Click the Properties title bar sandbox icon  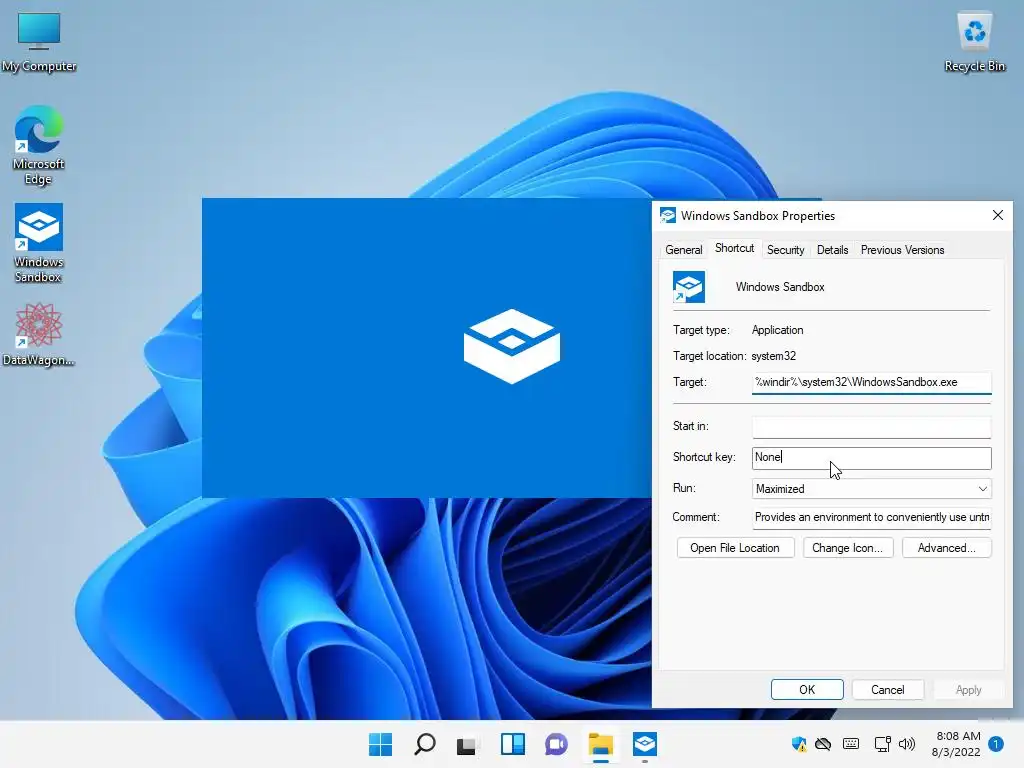[667, 216]
